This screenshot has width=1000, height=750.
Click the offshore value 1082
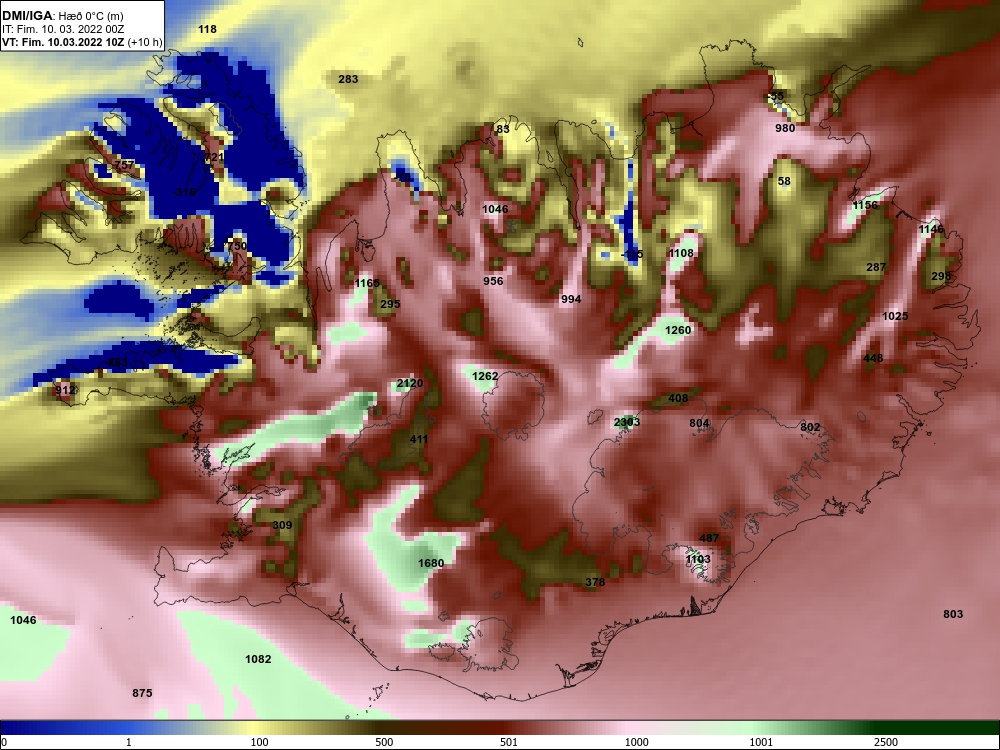[x=258, y=659]
